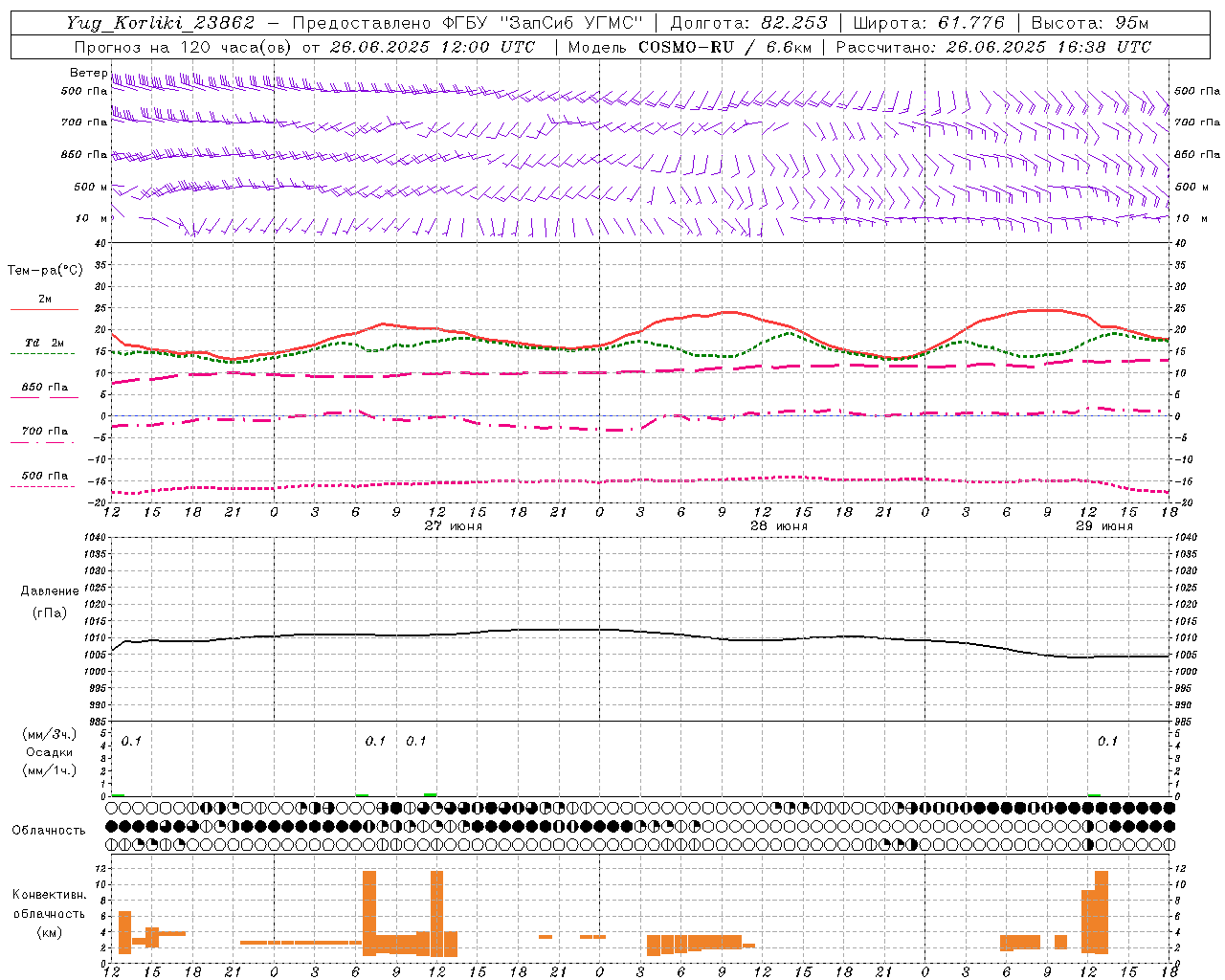Click the 29 июня date label

[x=1104, y=526]
